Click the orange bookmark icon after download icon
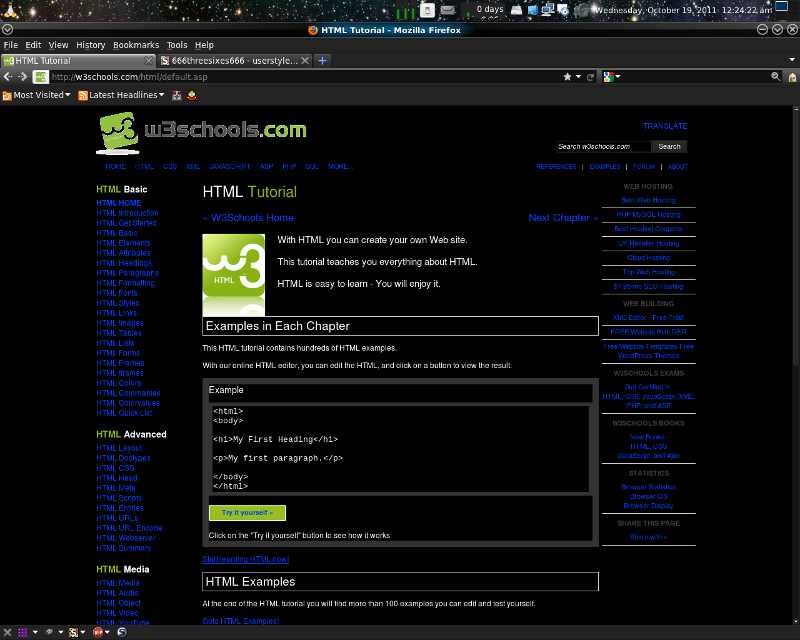Image resolution: width=800 pixels, height=640 pixels. pos(192,95)
